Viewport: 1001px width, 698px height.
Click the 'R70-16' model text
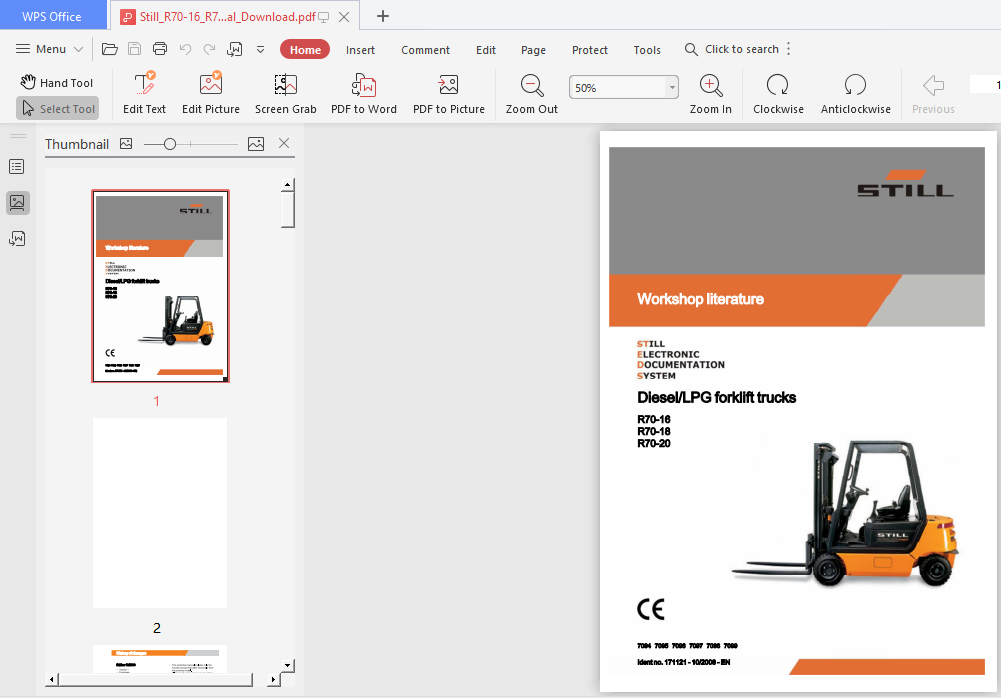[654, 420]
